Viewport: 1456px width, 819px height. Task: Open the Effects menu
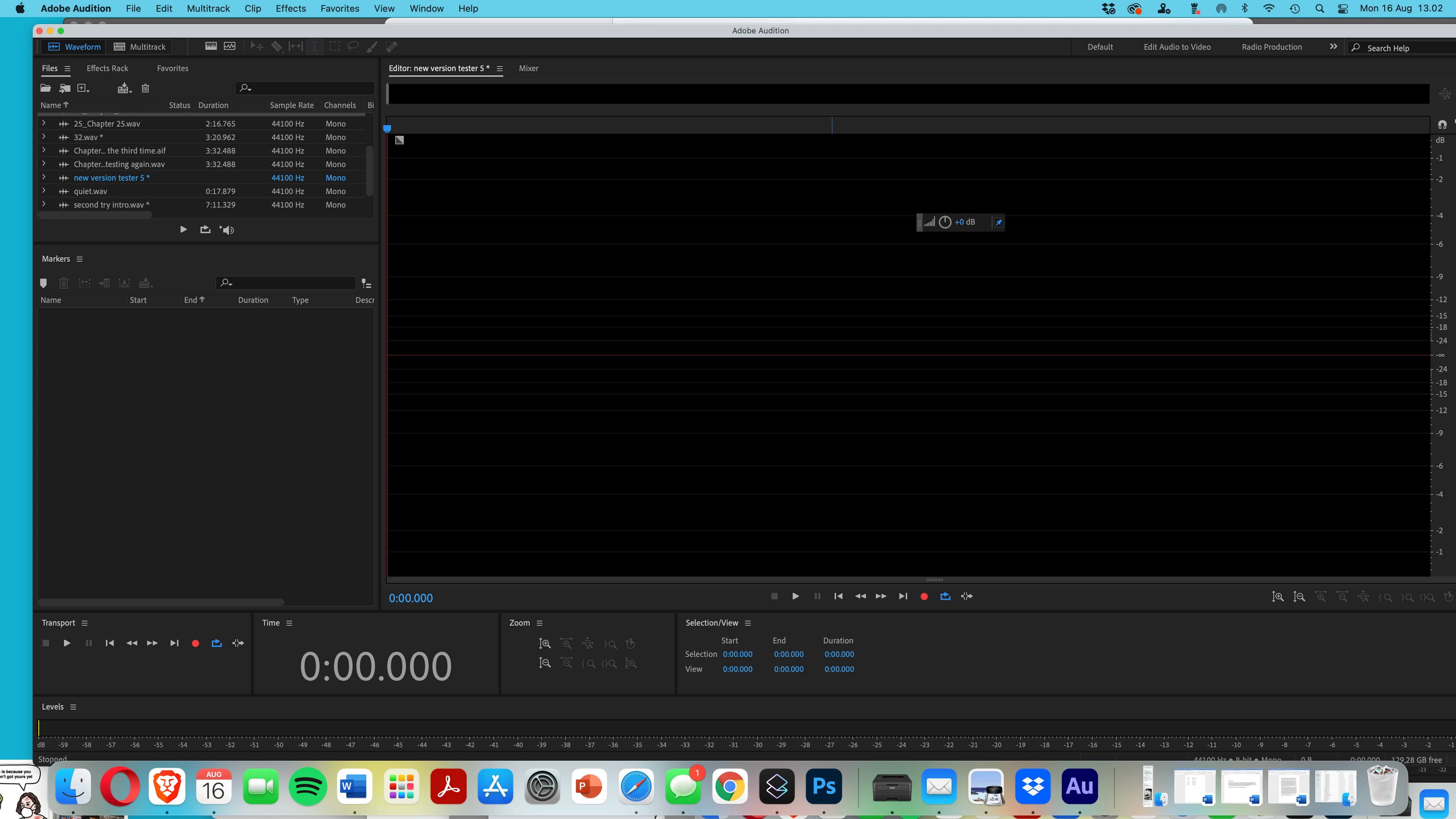290,9
